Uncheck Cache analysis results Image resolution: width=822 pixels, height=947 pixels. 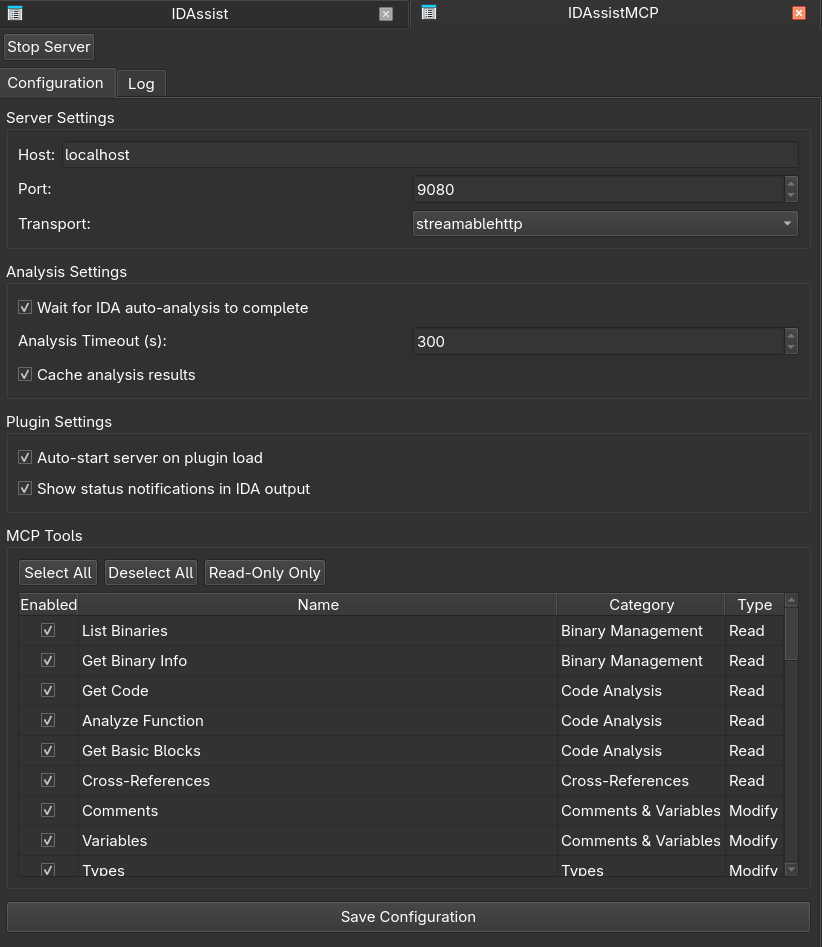[x=25, y=374]
